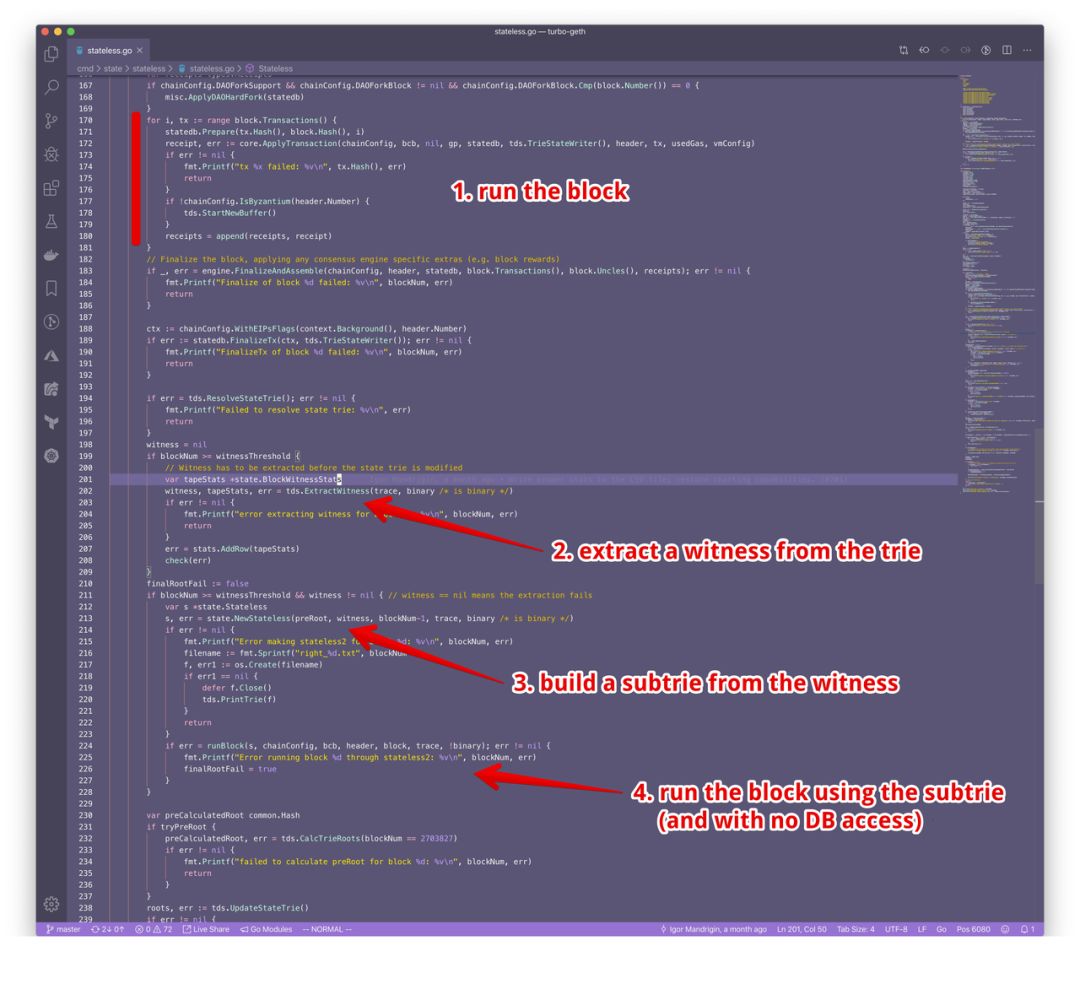Click 'tds.StartNewBuffer()' on line 178

[229, 213]
